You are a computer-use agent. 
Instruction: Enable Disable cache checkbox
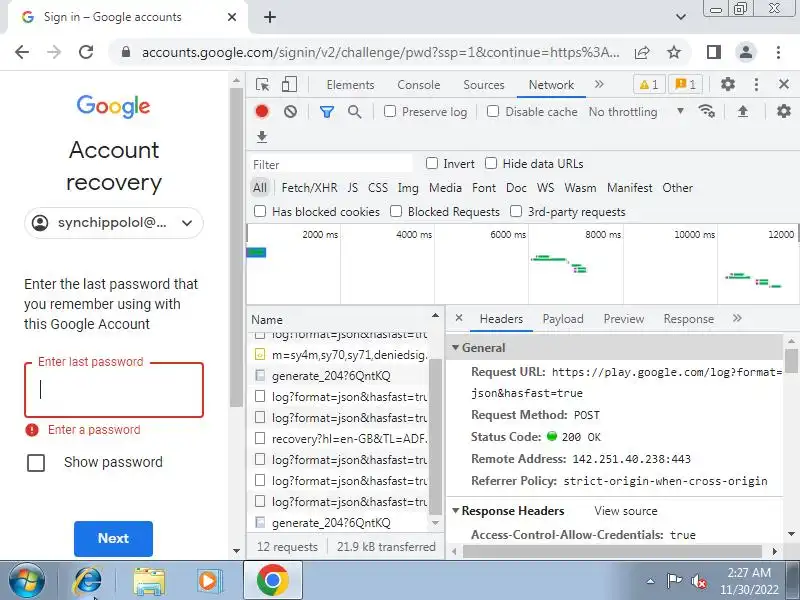pyautogui.click(x=493, y=111)
